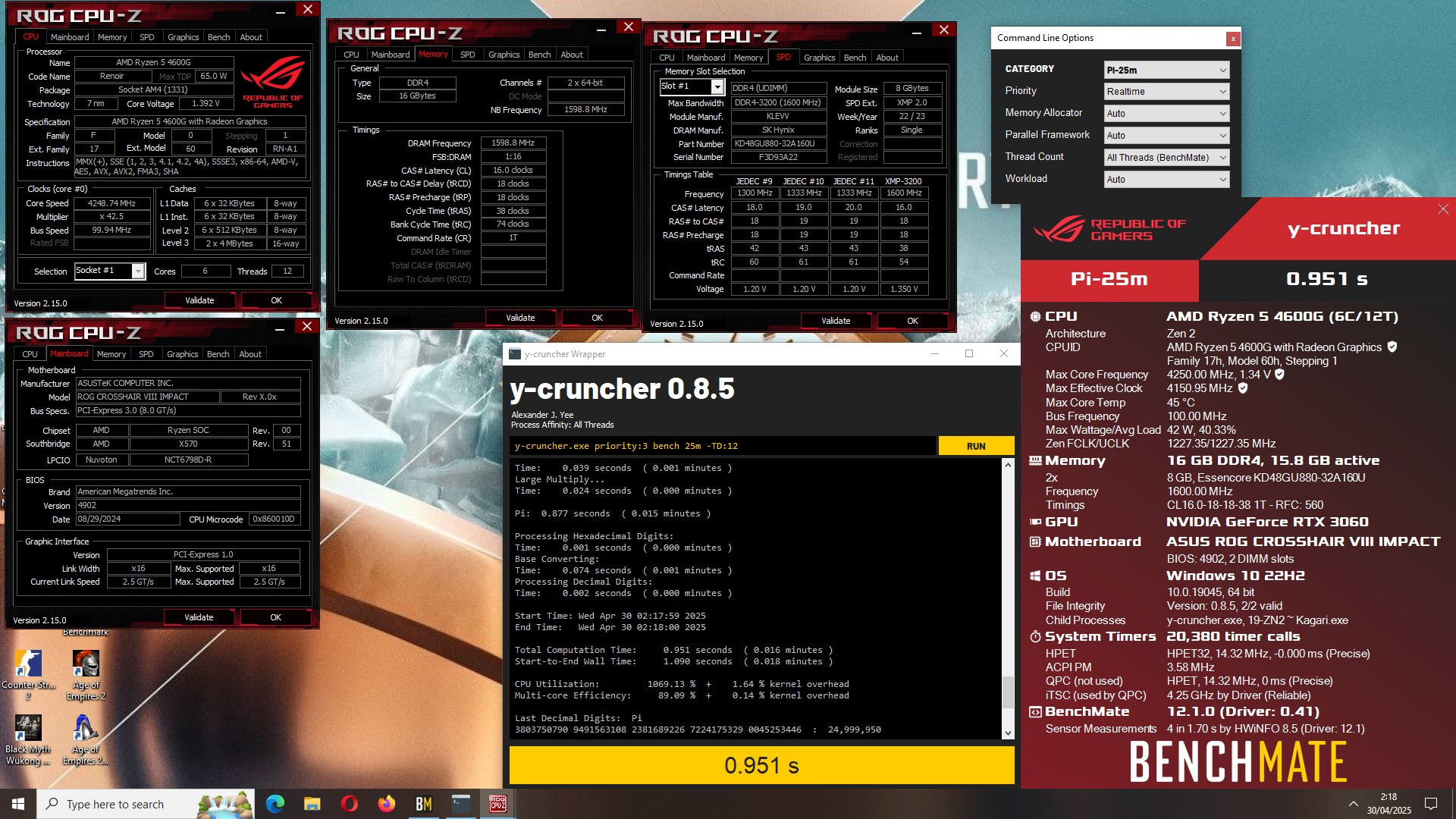This screenshot has width=1456, height=819.
Task: Open the notification center icon
Action: click(x=1431, y=804)
